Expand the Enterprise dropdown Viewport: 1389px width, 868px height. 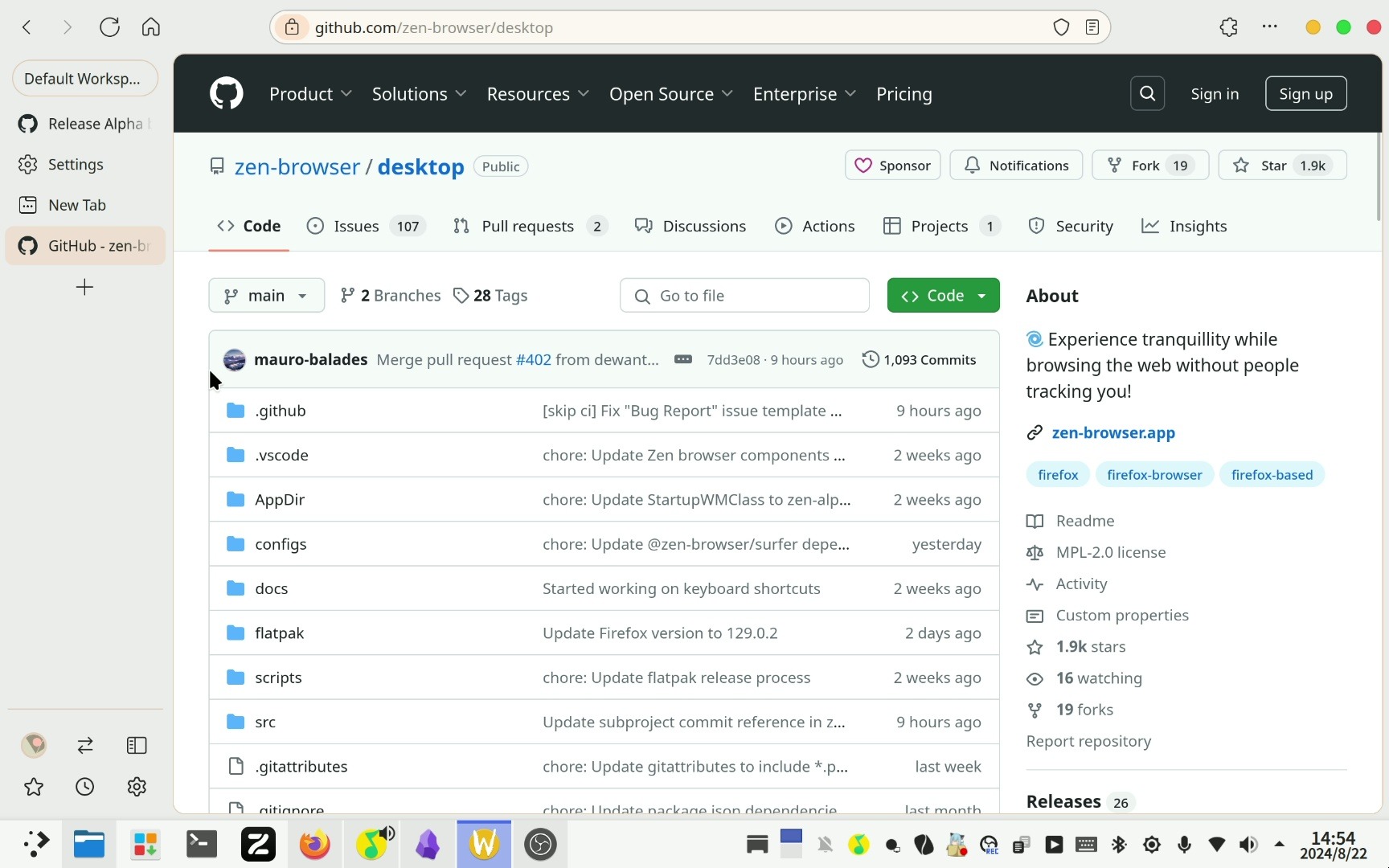click(805, 94)
